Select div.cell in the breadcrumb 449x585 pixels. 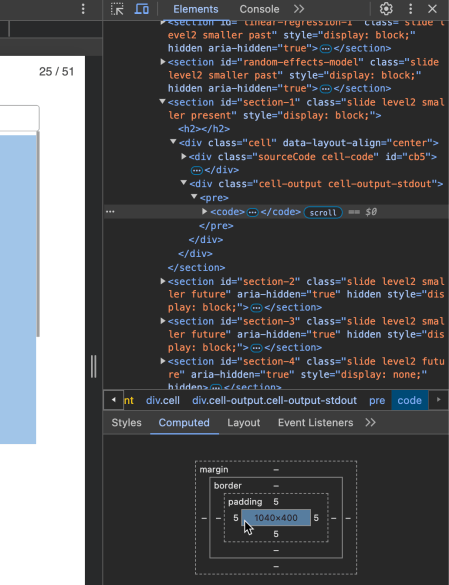click(x=163, y=400)
